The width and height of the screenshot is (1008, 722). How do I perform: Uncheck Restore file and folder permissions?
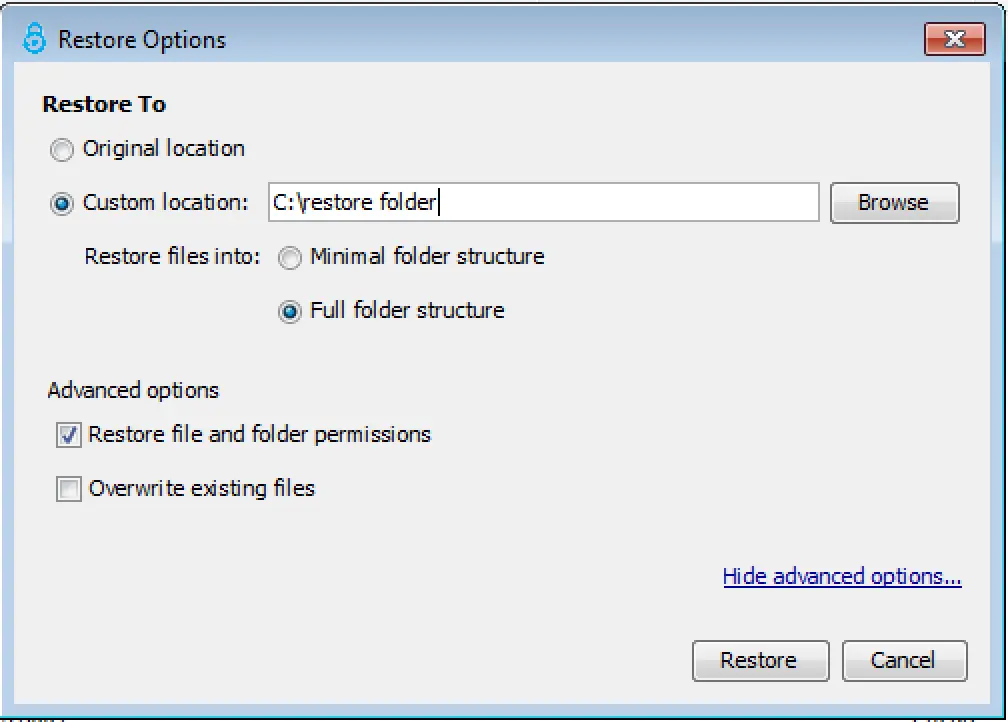coord(68,435)
